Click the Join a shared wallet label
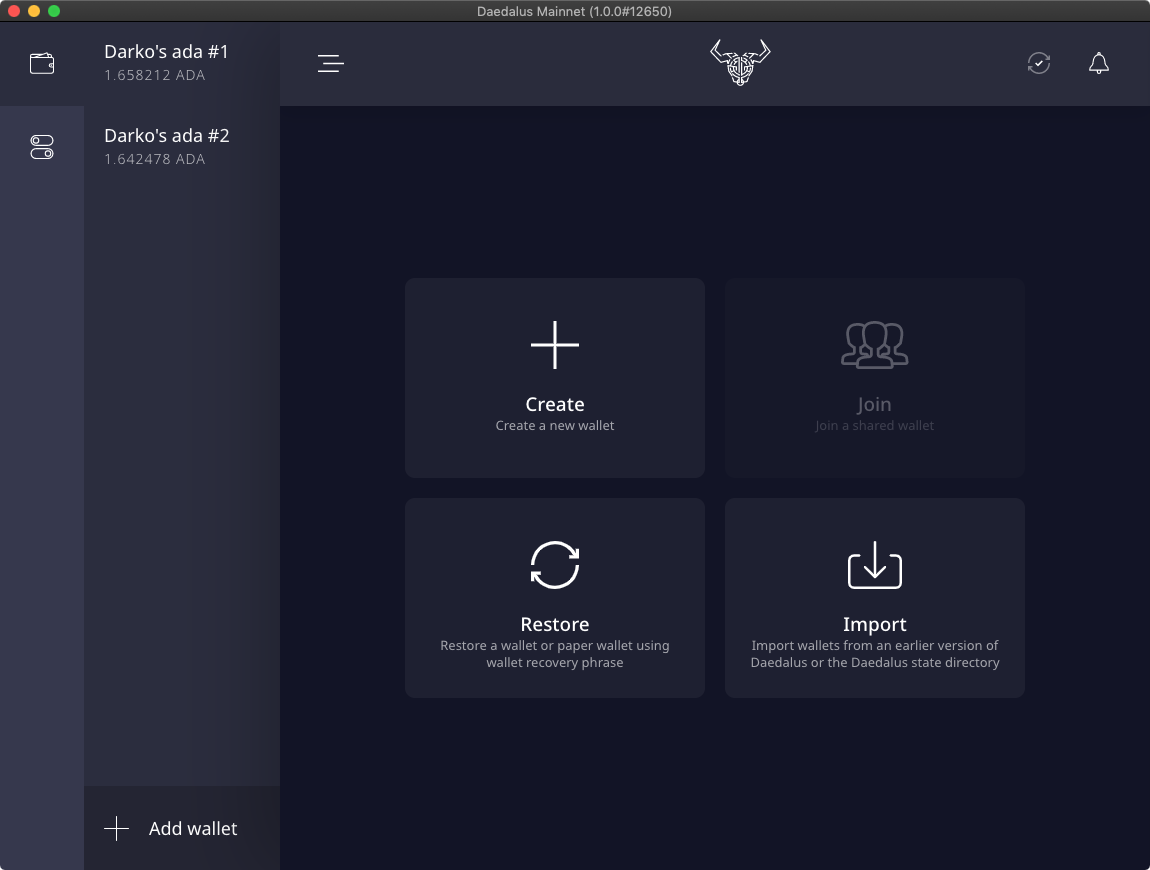 [874, 426]
